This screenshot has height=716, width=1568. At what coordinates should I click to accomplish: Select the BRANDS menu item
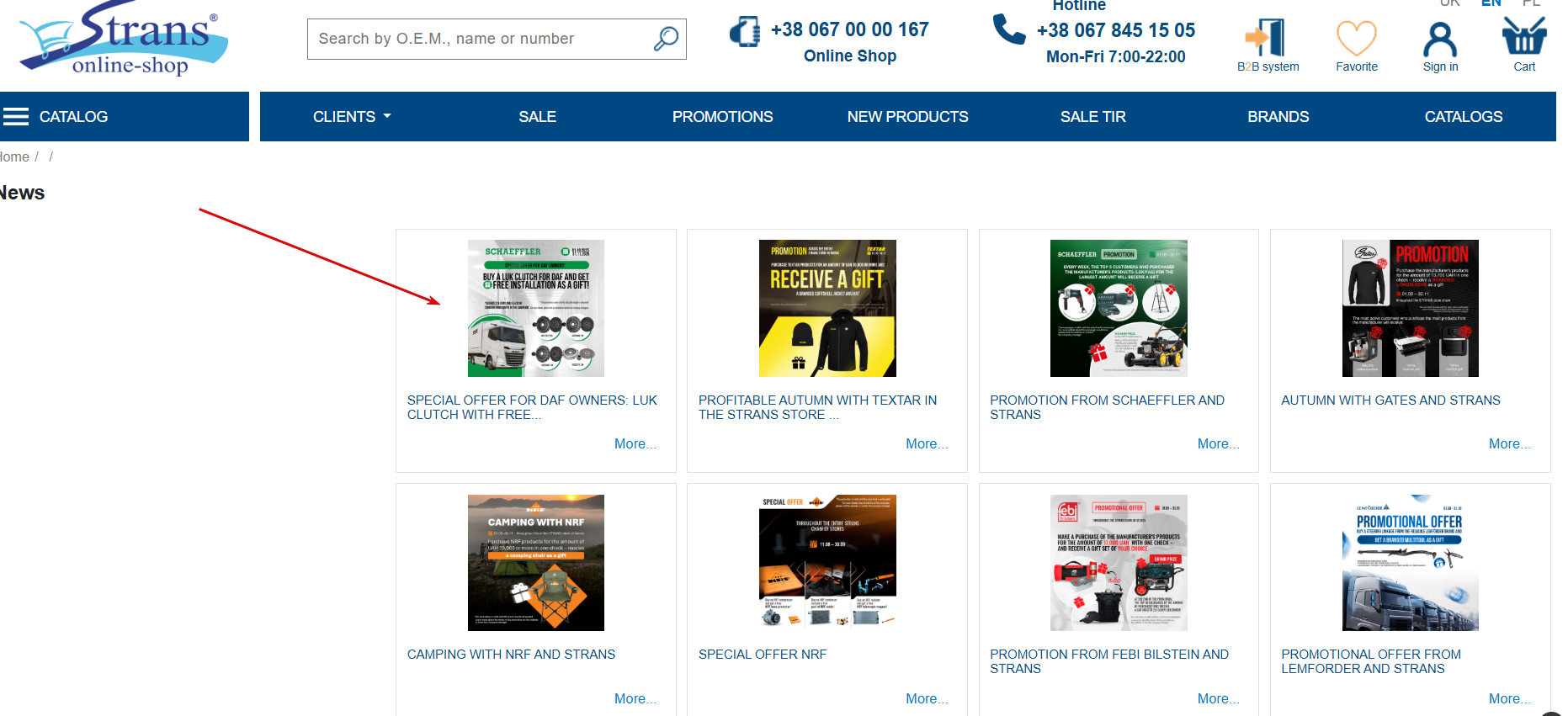[1278, 117]
